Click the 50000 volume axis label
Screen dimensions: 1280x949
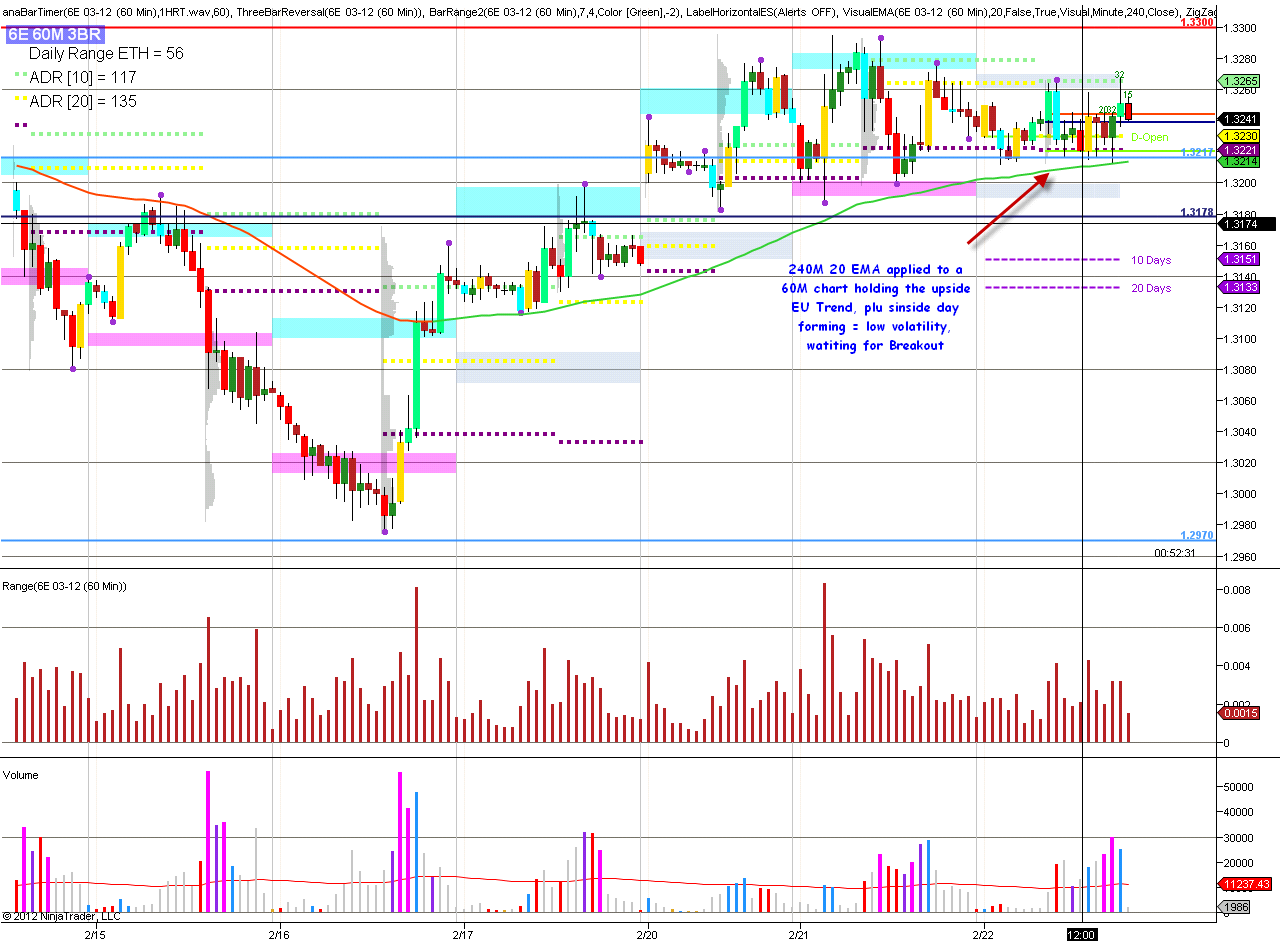[1238, 787]
